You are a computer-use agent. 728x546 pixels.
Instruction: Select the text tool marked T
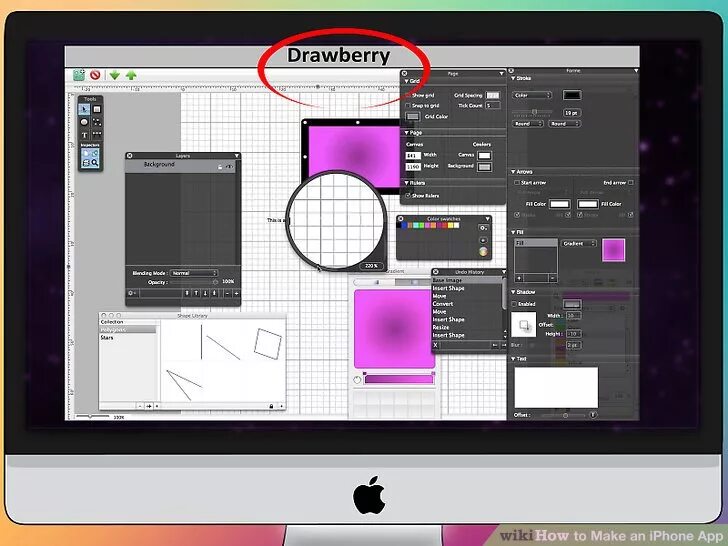[84, 135]
